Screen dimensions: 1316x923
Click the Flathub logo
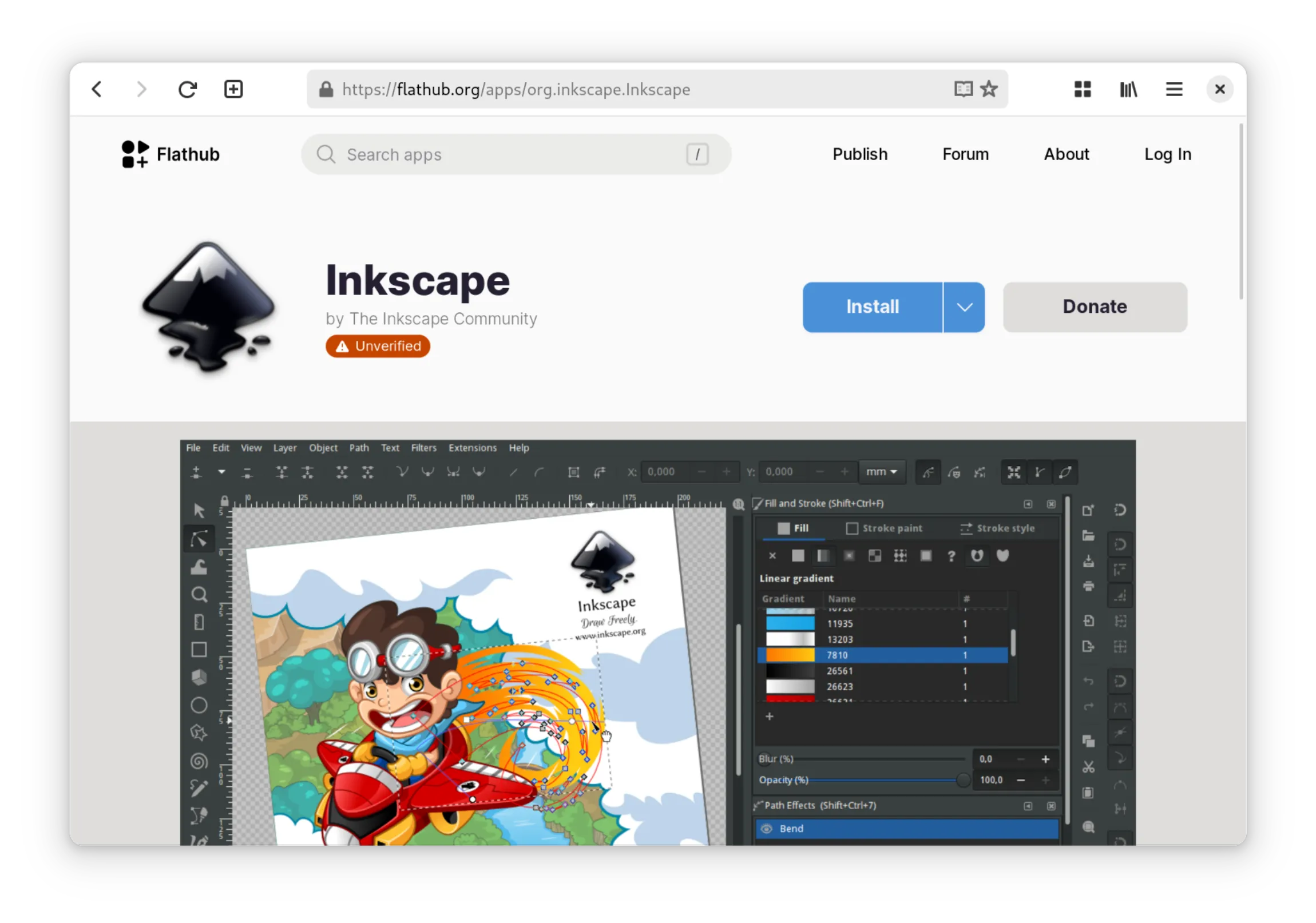point(171,154)
